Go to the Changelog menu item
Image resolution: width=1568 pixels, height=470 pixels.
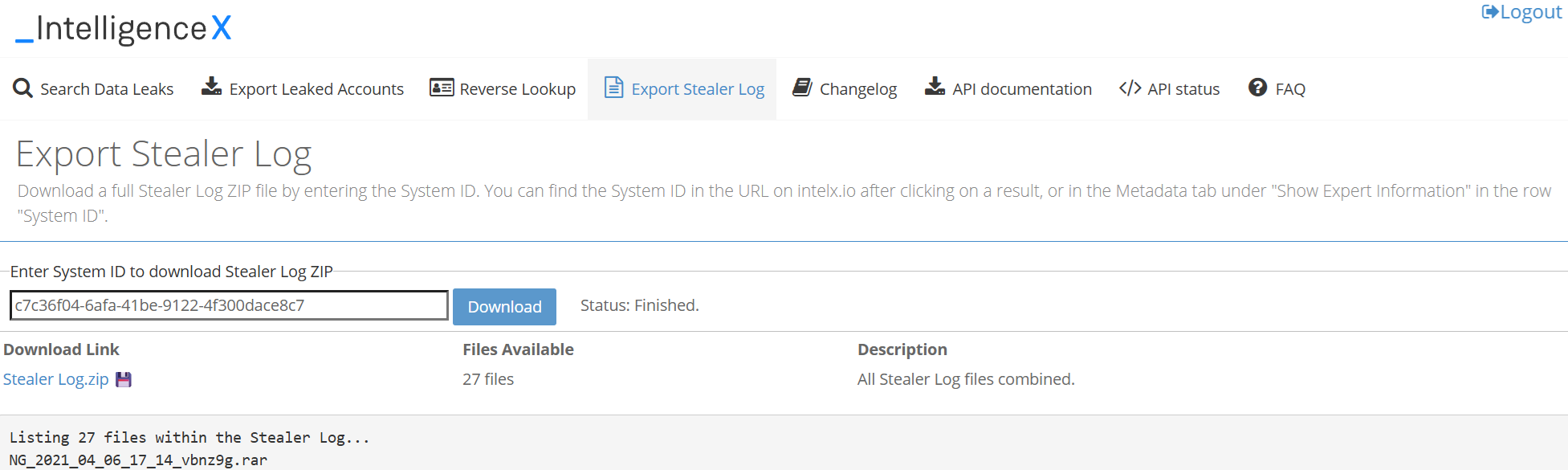click(857, 89)
